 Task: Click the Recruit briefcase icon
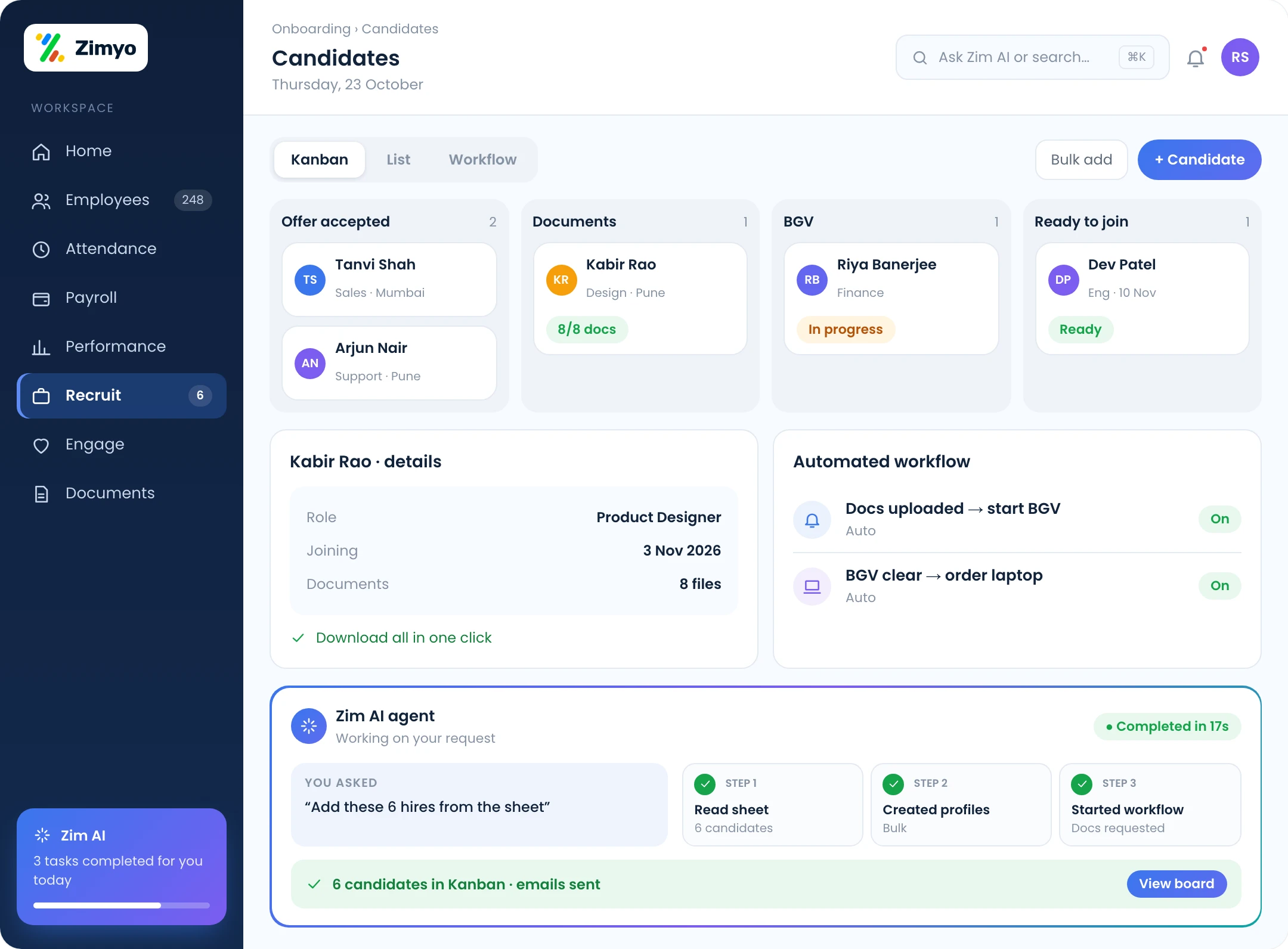(41, 396)
